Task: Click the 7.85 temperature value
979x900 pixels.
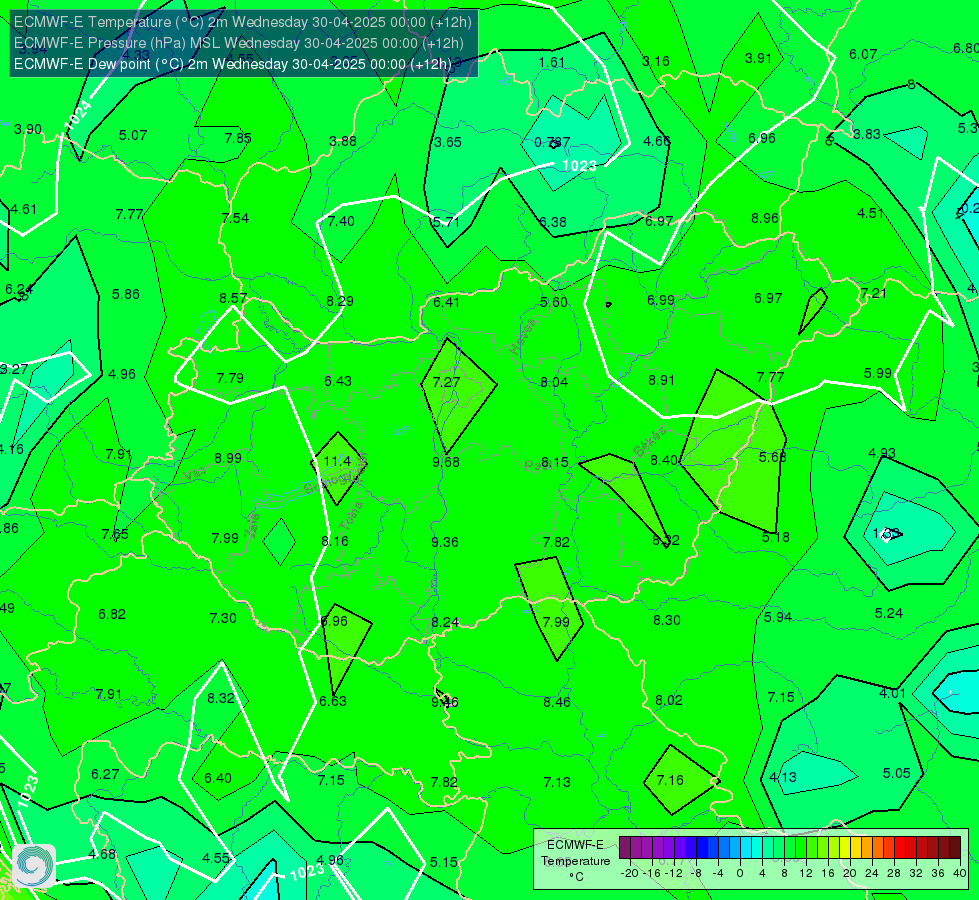Action: click(x=238, y=138)
